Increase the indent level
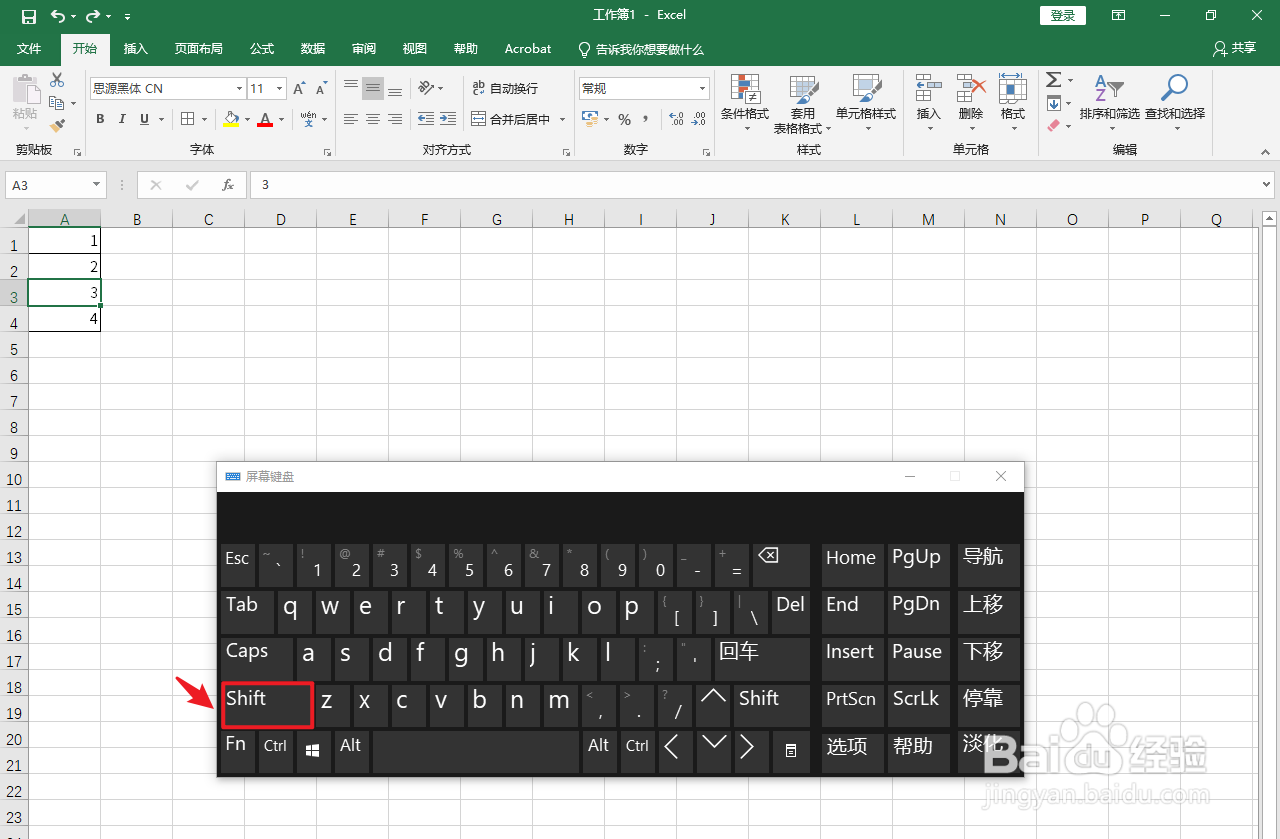1280x839 pixels. (x=447, y=119)
